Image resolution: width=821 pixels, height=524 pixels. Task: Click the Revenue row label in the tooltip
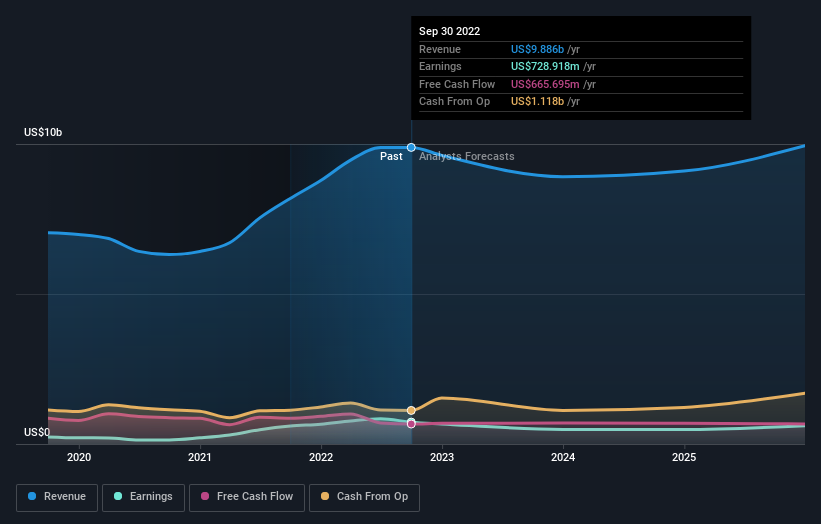click(x=440, y=49)
